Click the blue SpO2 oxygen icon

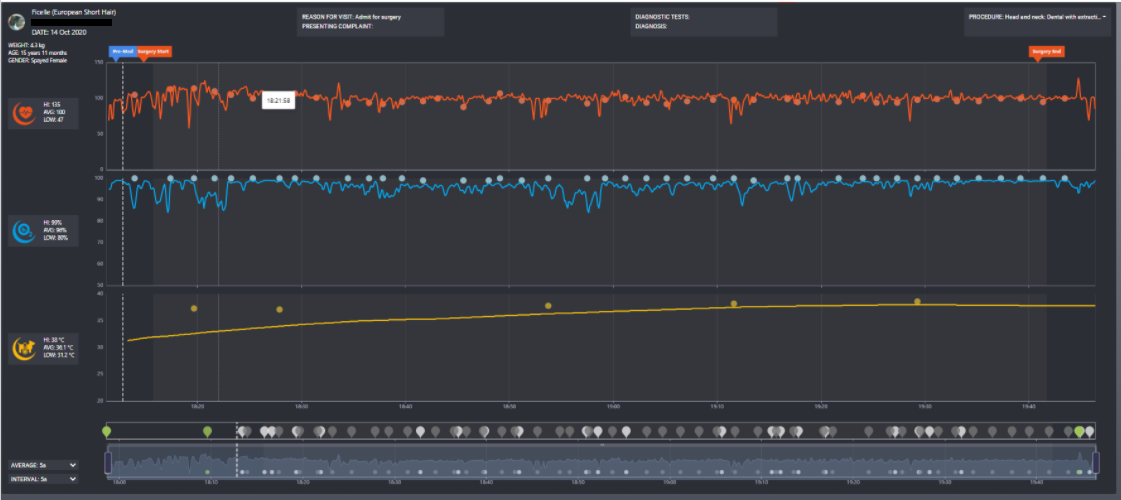26,230
